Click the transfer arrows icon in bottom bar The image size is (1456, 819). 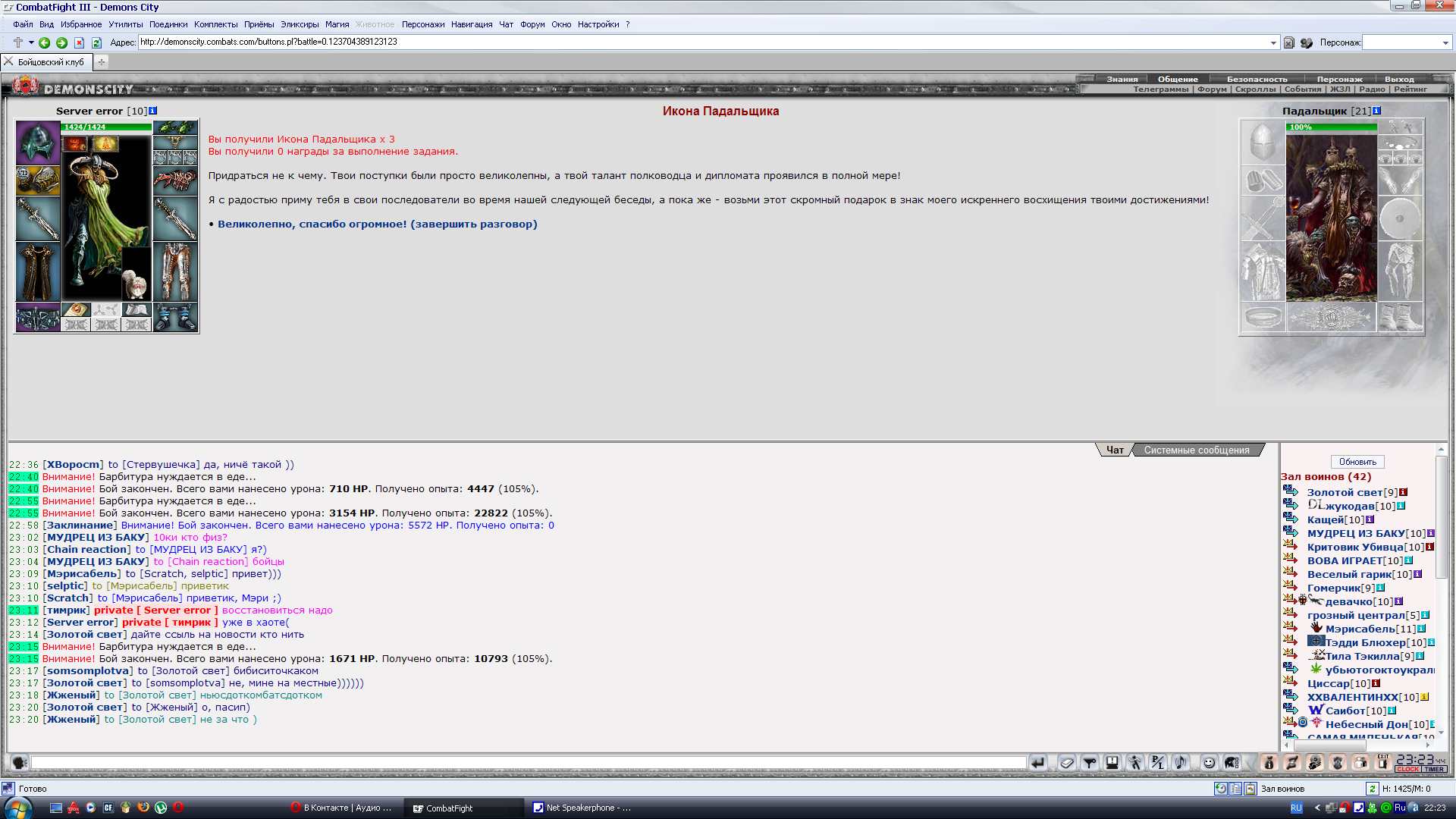tap(1292, 763)
